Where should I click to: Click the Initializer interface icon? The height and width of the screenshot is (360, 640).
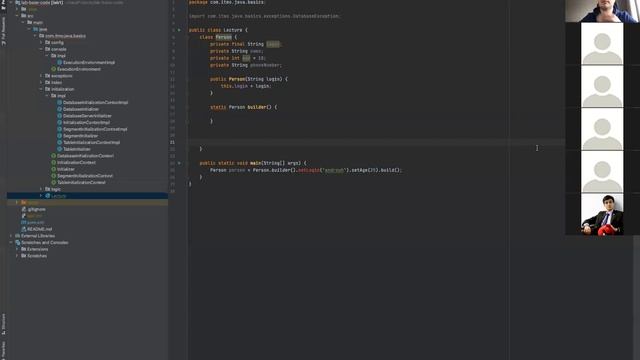[x=53, y=169]
